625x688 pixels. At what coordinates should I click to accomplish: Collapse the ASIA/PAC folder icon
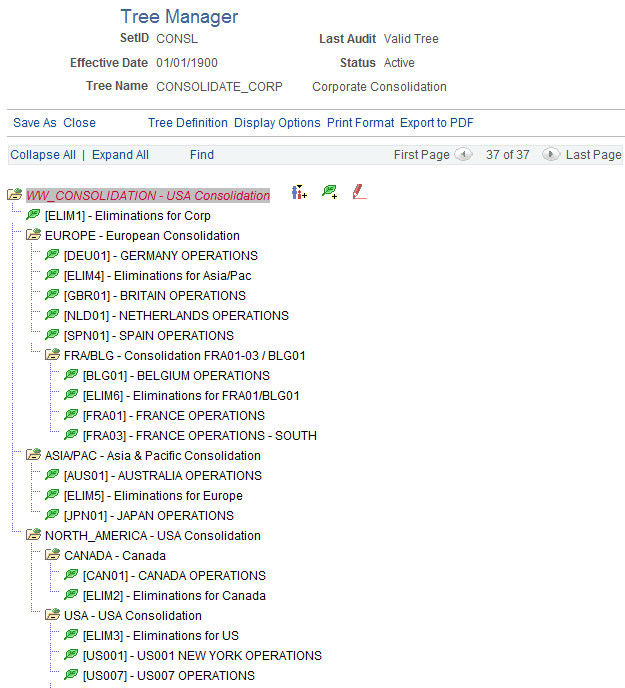coord(33,454)
